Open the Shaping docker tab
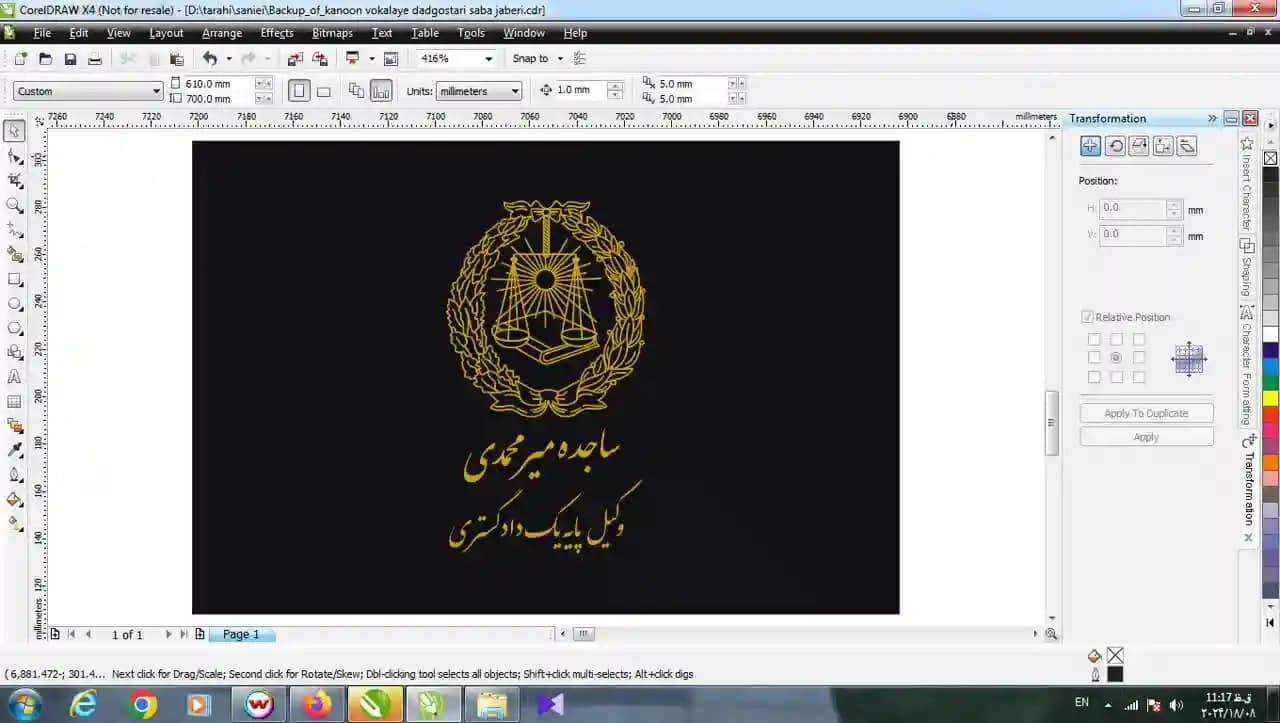This screenshot has width=1280, height=723. pyautogui.click(x=1247, y=268)
